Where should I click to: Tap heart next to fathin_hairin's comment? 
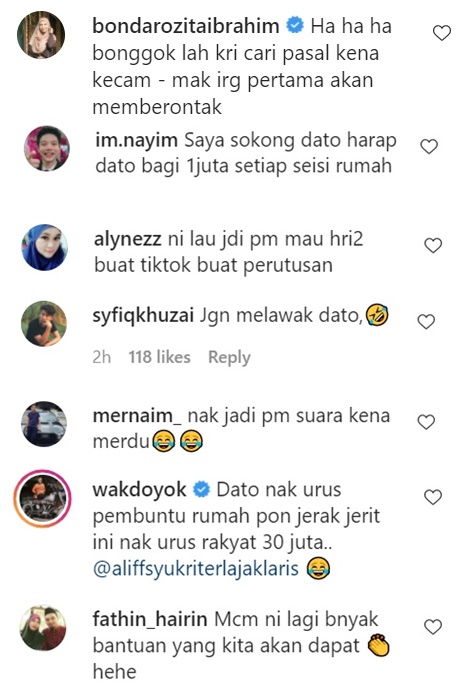click(x=433, y=627)
